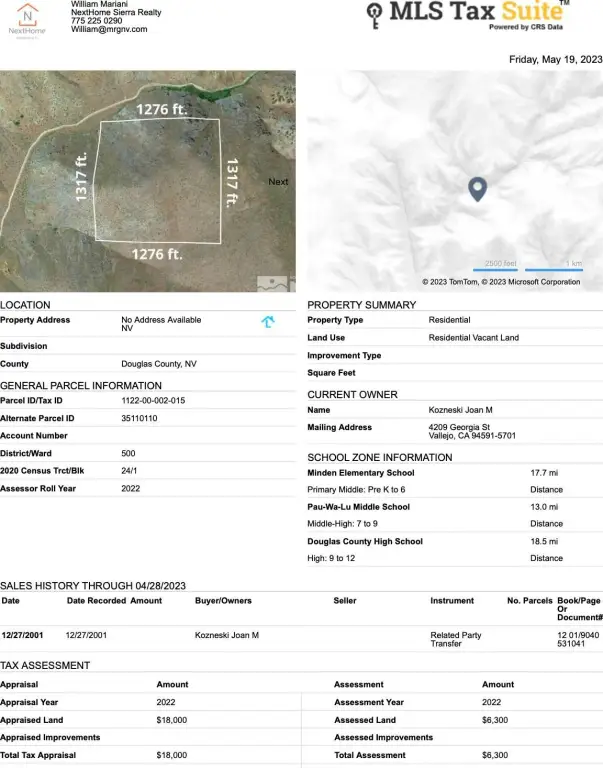
Task: Click the location pin on the map
Action: pos(478,189)
